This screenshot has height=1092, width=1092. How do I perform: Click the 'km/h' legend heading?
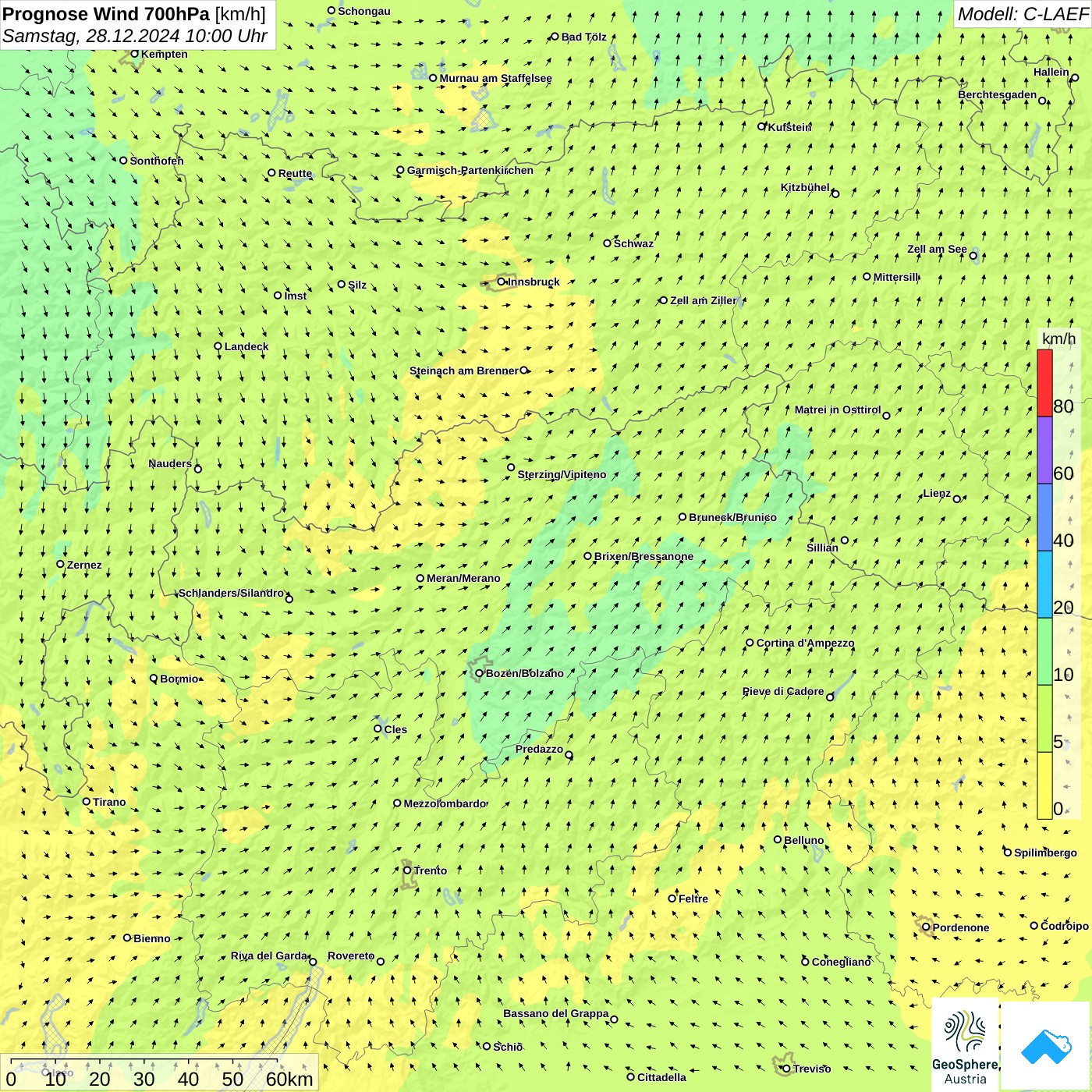[1058, 339]
